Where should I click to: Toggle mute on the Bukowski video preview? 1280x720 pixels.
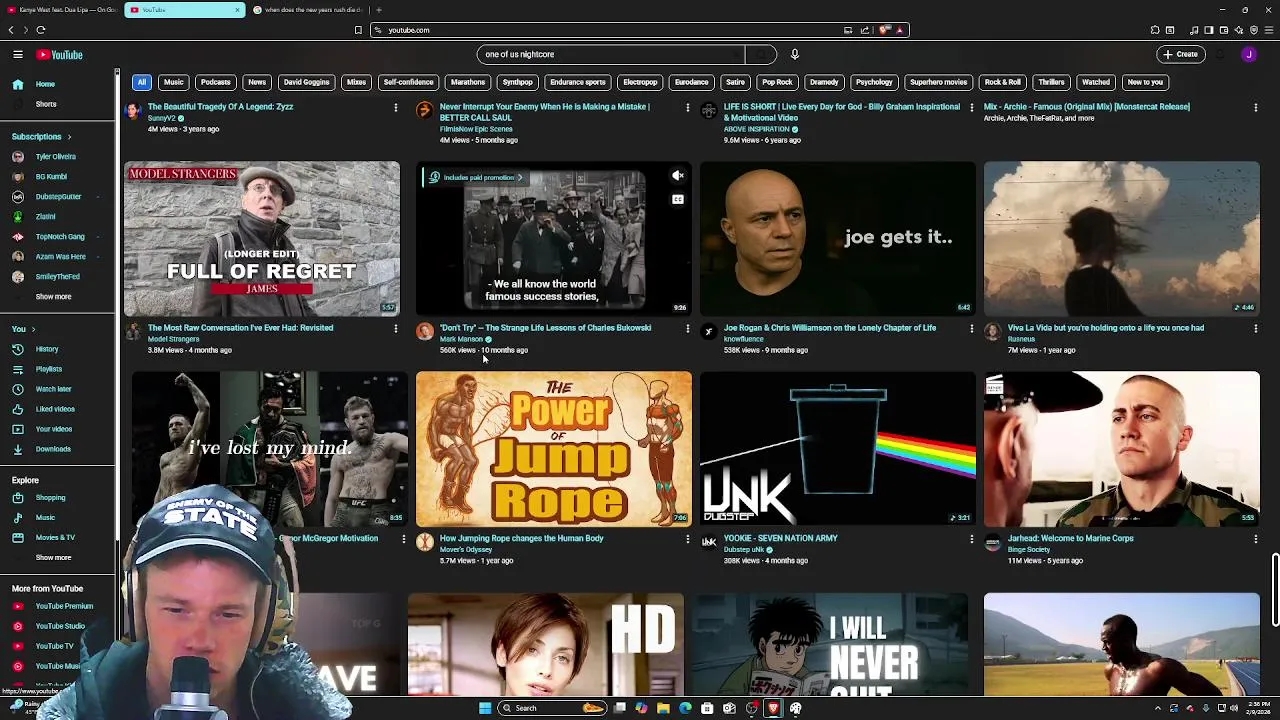678,176
